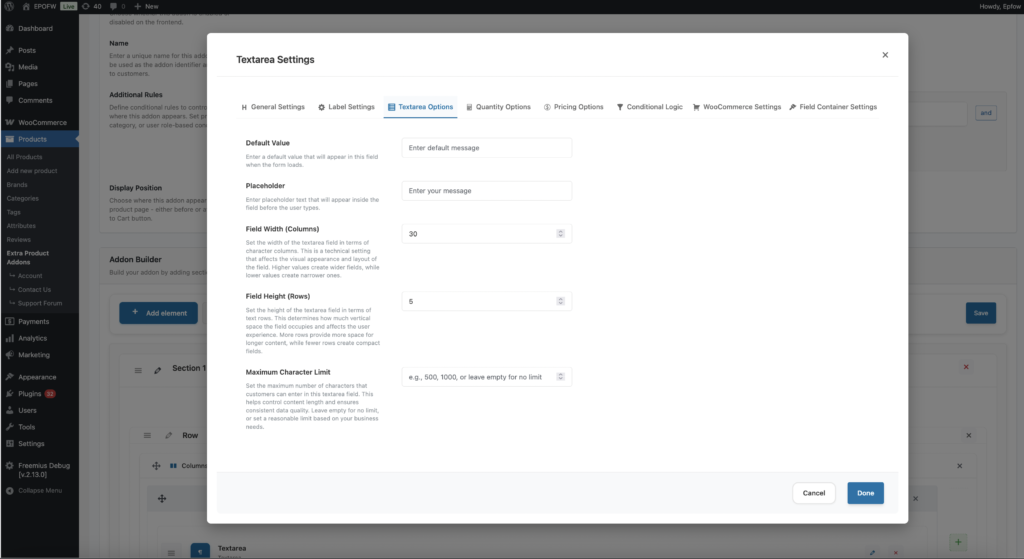This screenshot has width=1024, height=559.
Task: Focus the Placeholder text field
Action: [x=486, y=191]
